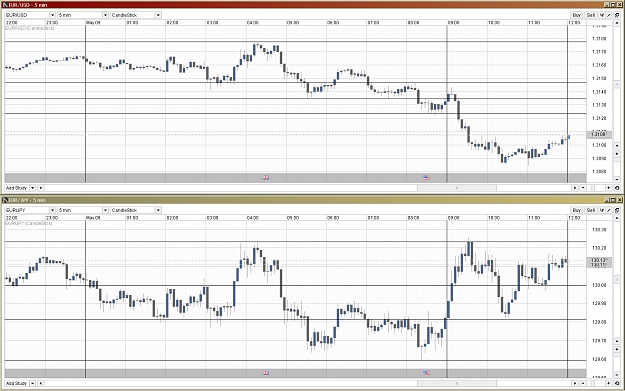Click the scroll-right arrow under the EUR/JPY chart
Screen dimensions: 625x391
(575, 383)
